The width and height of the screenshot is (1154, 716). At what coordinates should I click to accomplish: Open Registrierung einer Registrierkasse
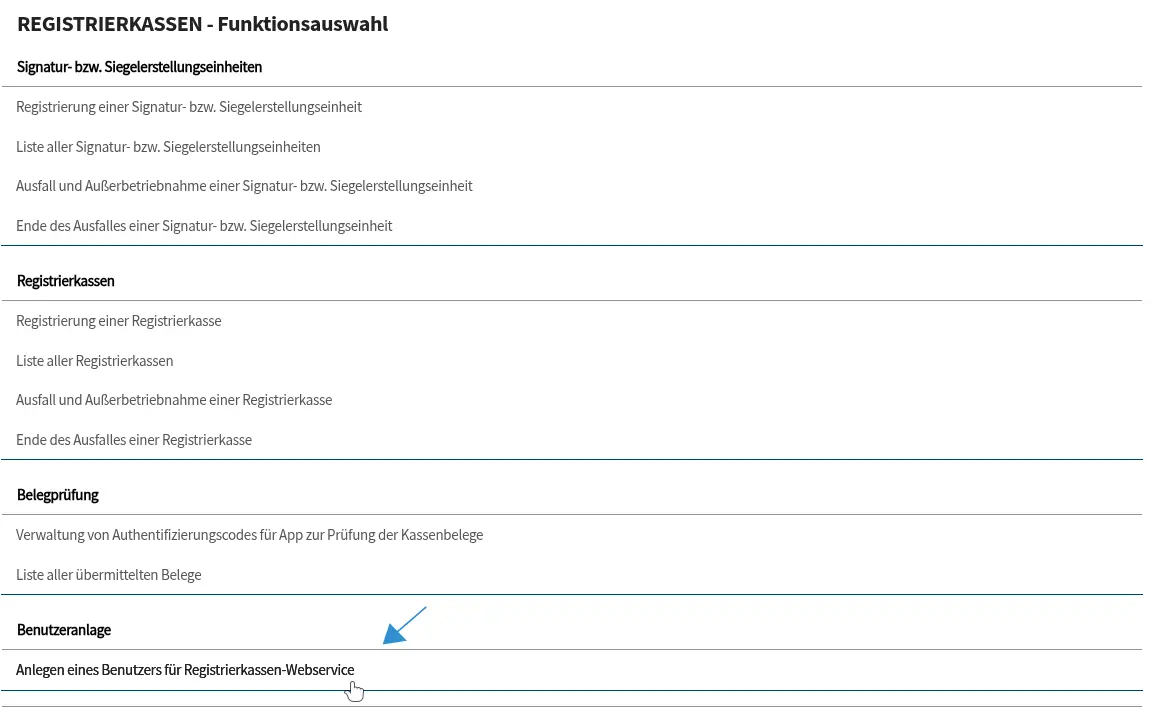[x=119, y=321]
